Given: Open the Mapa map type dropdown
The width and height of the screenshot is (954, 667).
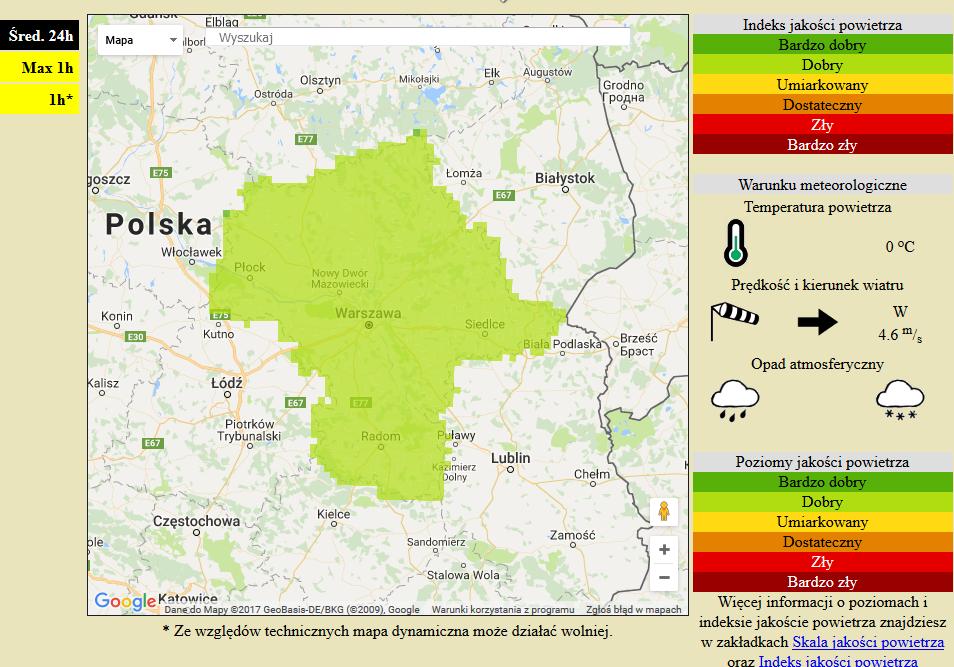Looking at the screenshot, I should pyautogui.click(x=140, y=40).
